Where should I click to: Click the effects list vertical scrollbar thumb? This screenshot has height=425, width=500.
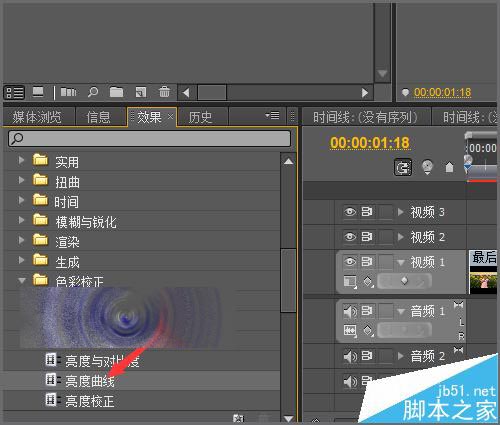pyautogui.click(x=288, y=280)
